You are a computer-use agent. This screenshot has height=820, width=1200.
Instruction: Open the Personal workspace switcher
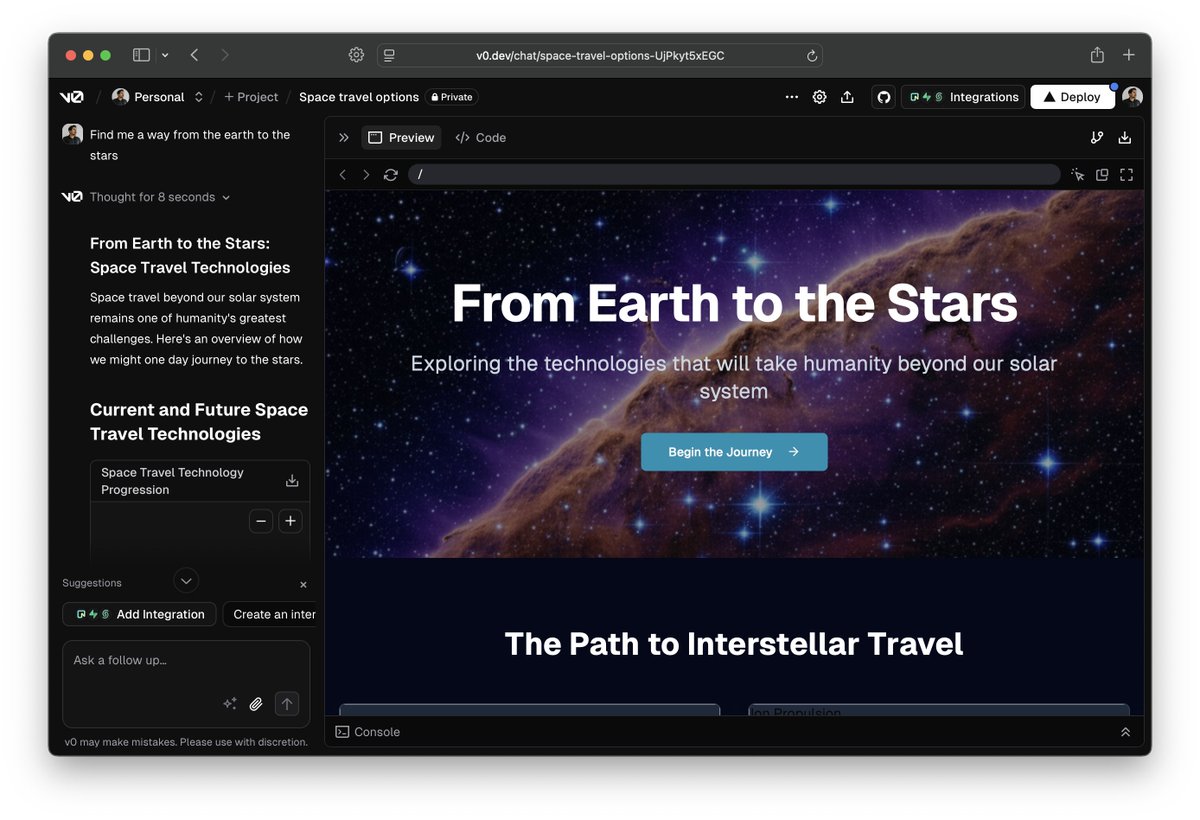coord(158,97)
